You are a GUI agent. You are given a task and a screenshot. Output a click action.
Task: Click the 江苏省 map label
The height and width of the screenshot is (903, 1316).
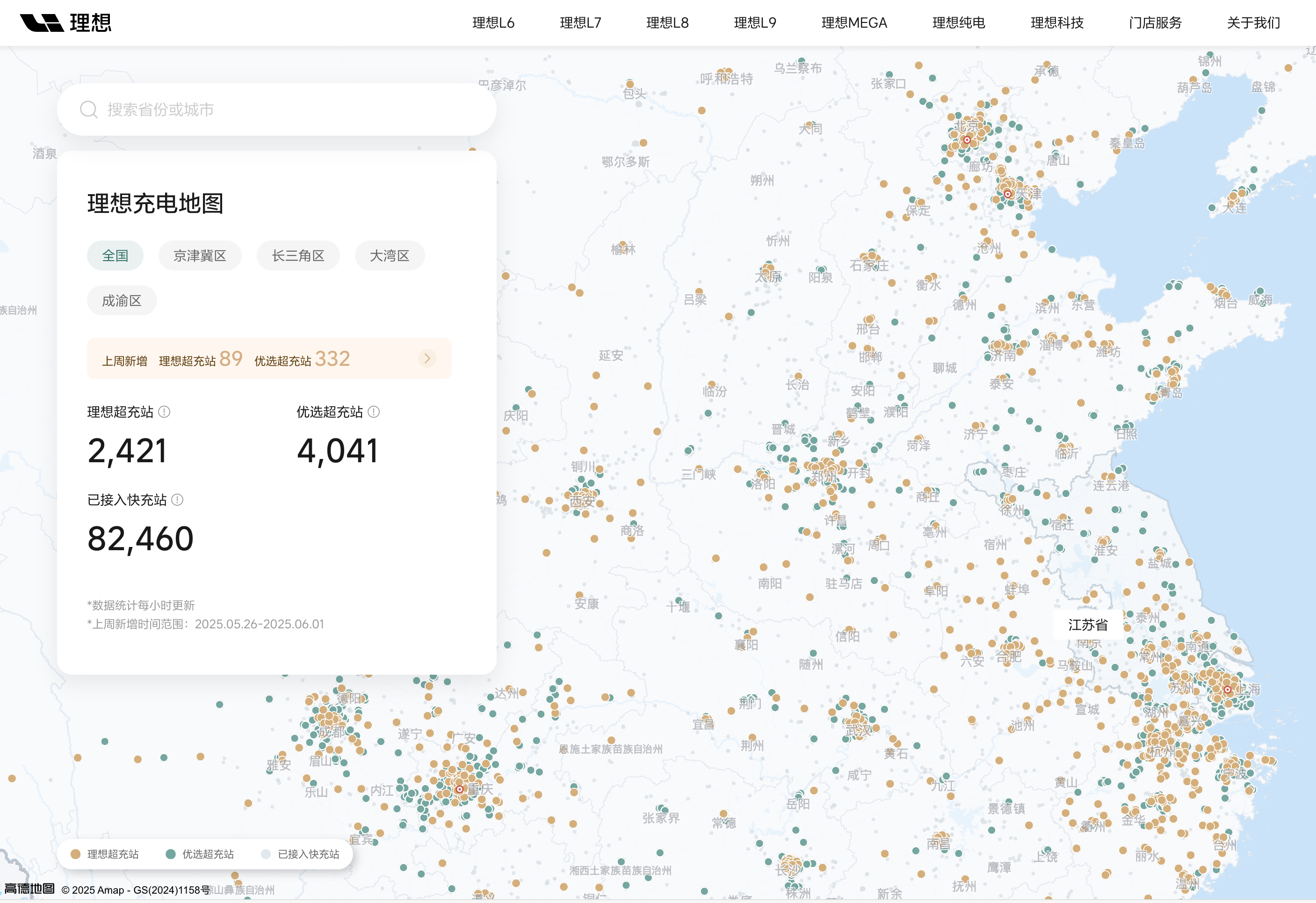(1088, 624)
